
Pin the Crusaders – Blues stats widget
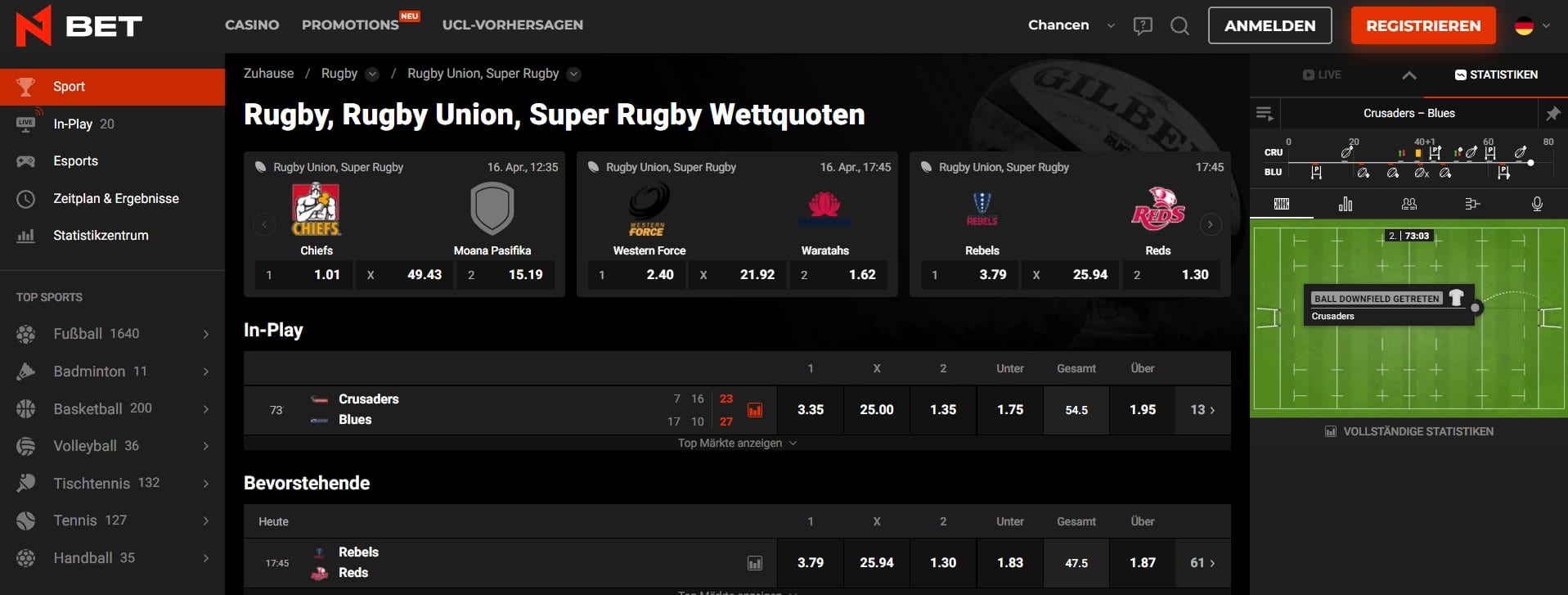pos(1552,113)
